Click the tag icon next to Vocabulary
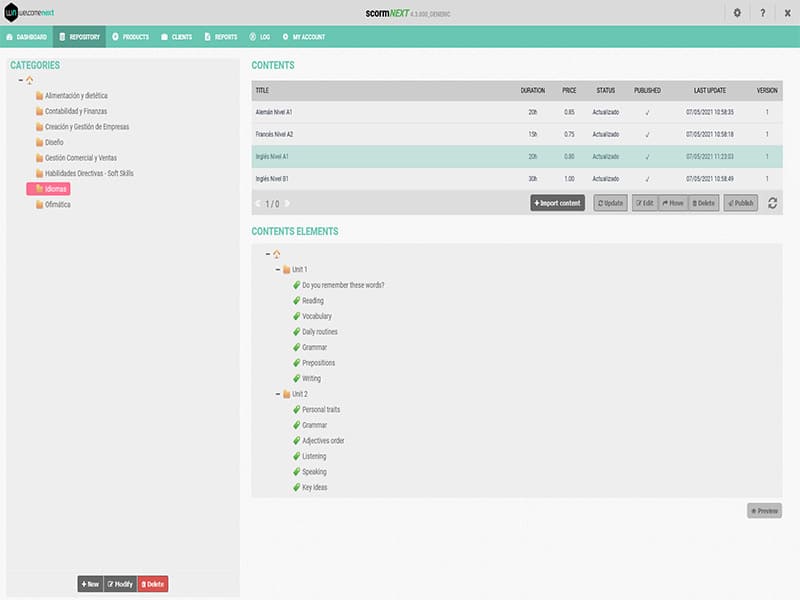Image resolution: width=800 pixels, height=600 pixels. tap(296, 316)
